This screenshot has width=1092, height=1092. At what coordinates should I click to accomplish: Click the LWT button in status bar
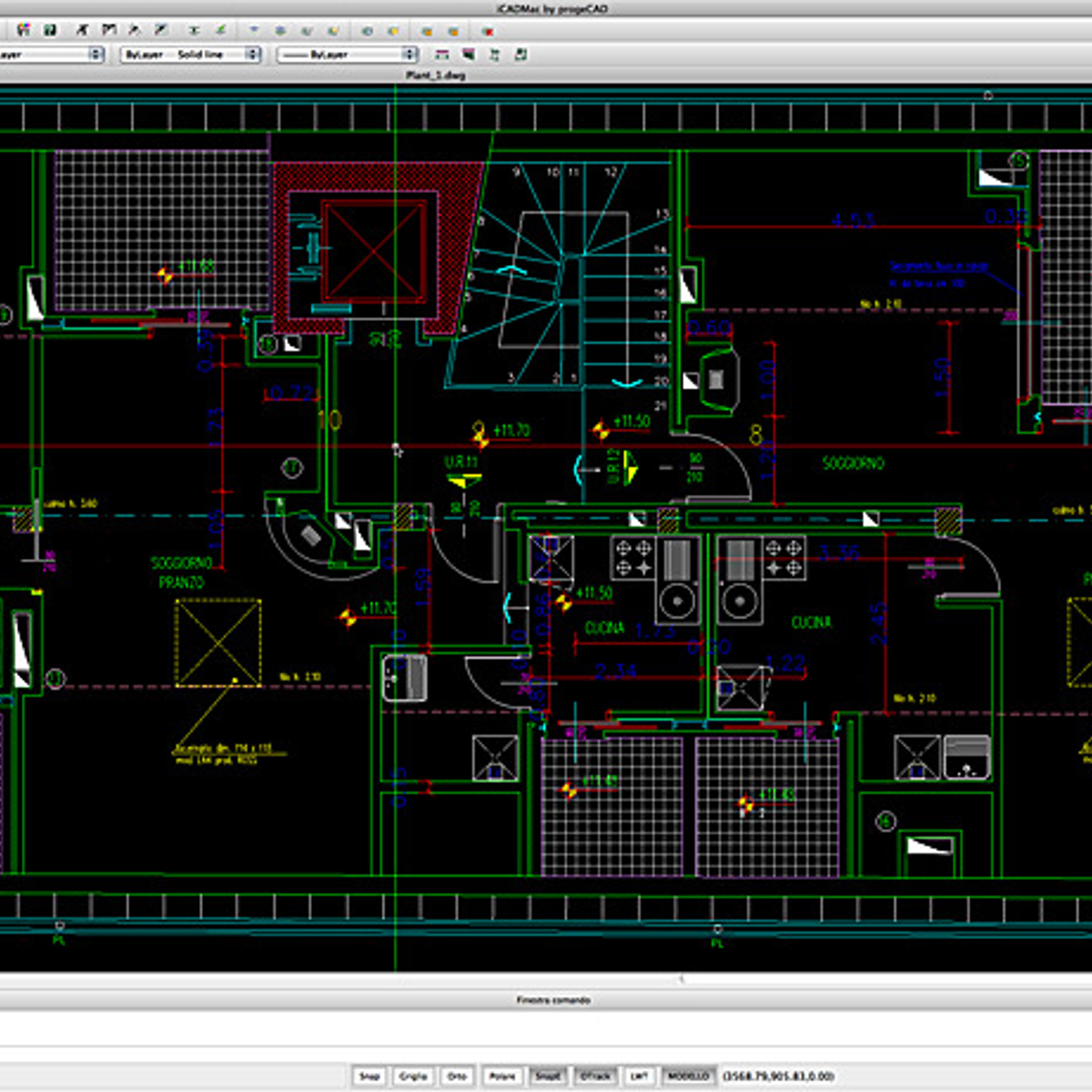(x=639, y=1076)
